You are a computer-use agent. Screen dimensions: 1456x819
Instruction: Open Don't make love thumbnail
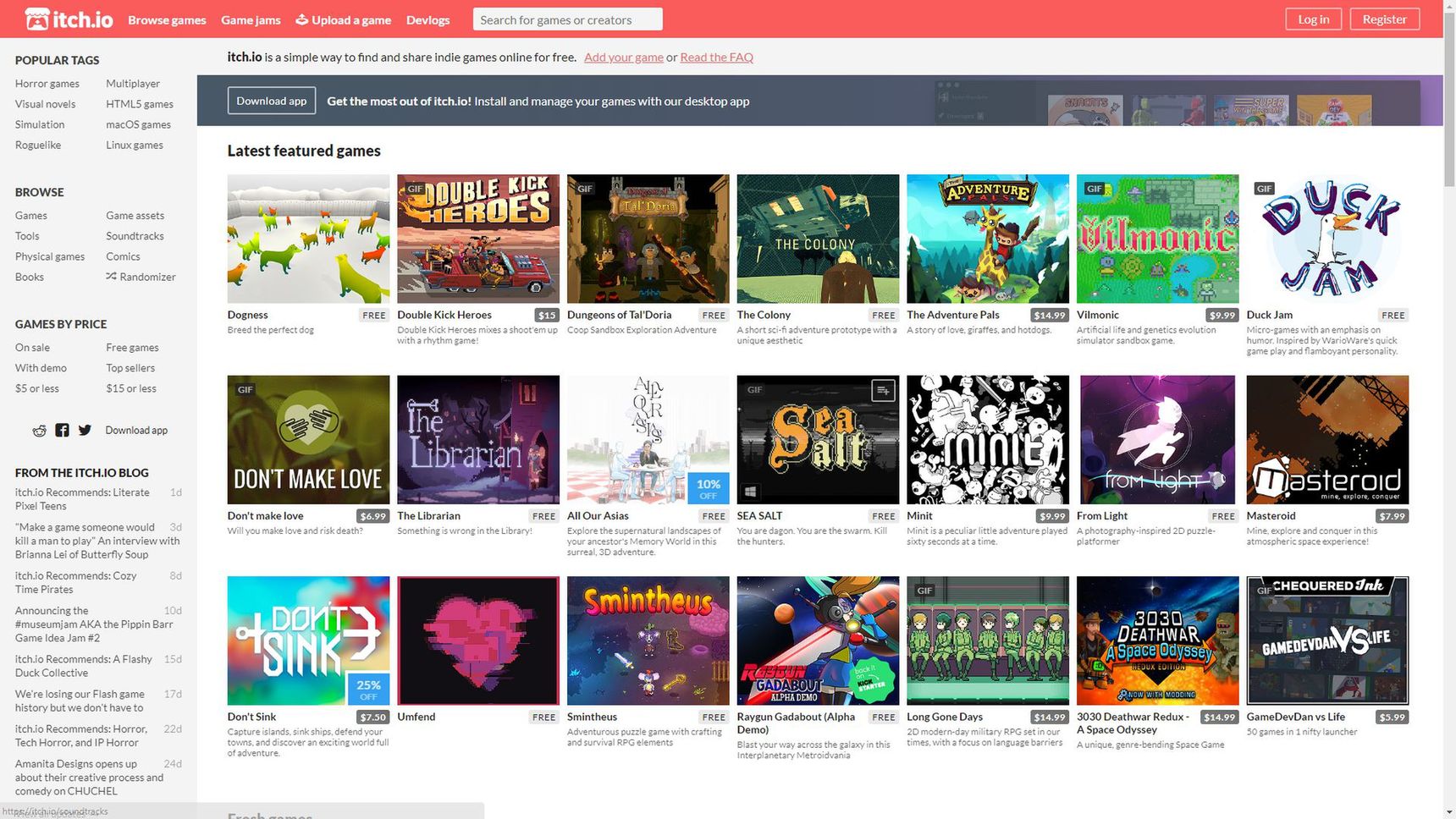[x=308, y=440]
